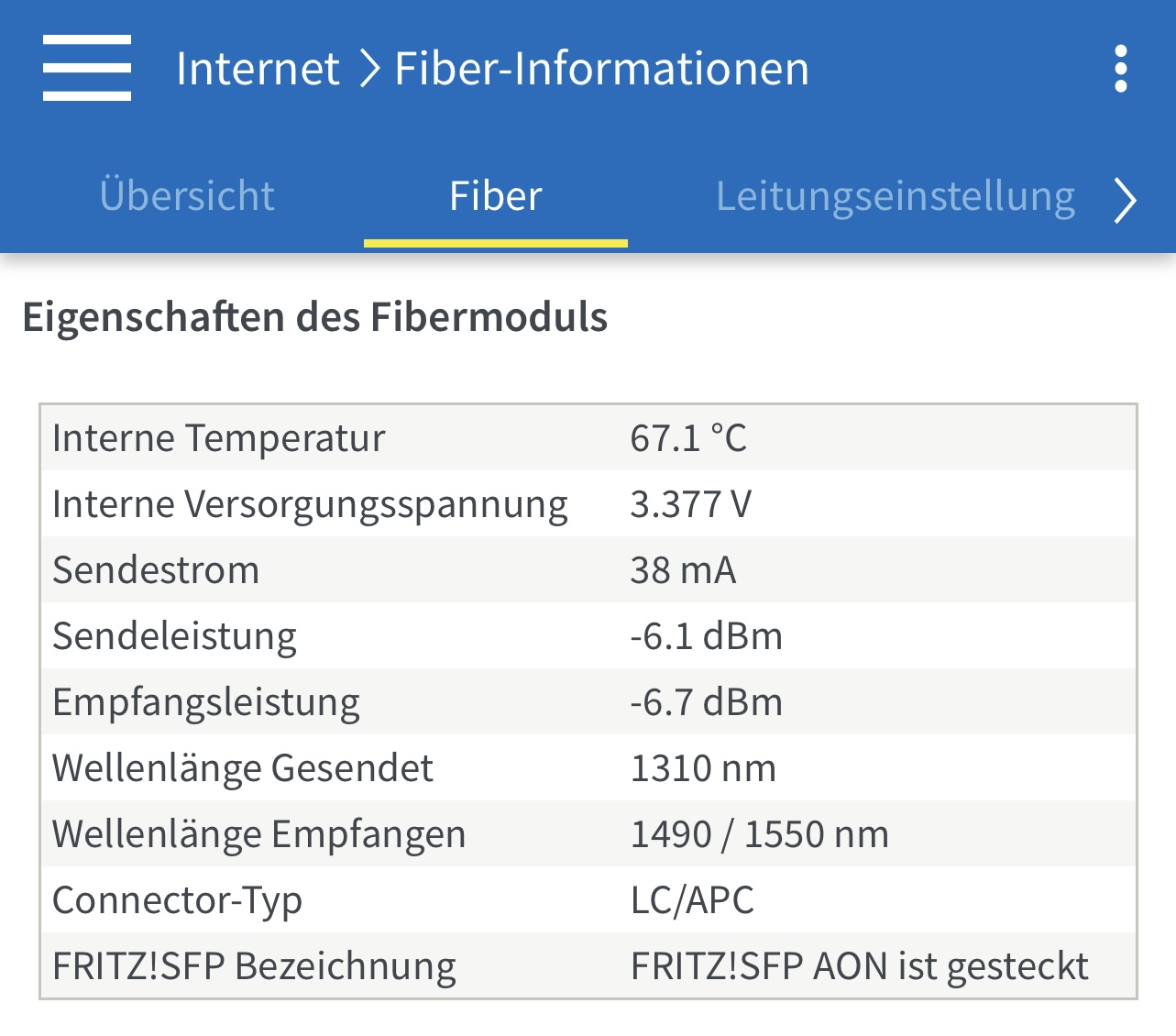Expand more tabs with right chevron arrow

pyautogui.click(x=1126, y=200)
